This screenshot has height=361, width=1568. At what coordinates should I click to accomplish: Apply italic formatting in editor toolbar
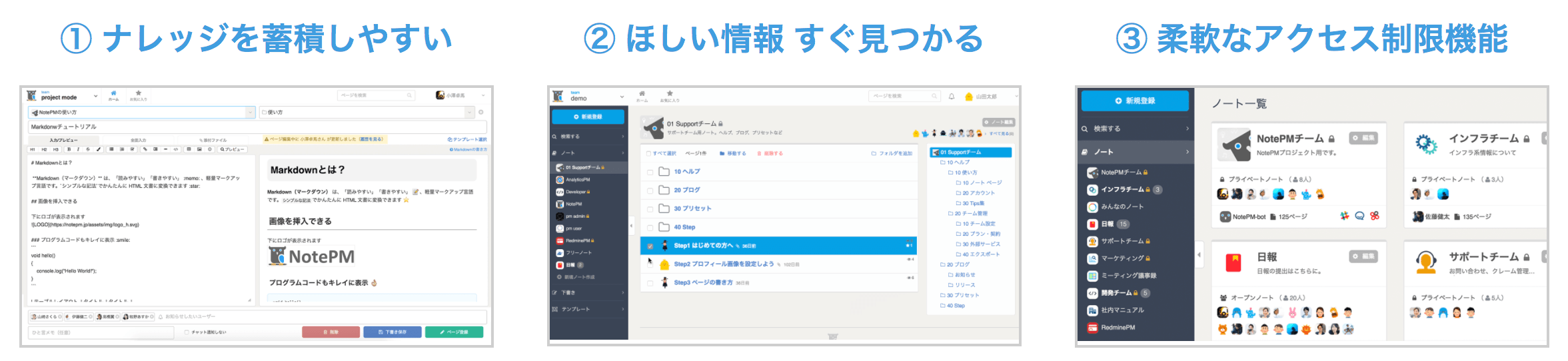(78, 149)
